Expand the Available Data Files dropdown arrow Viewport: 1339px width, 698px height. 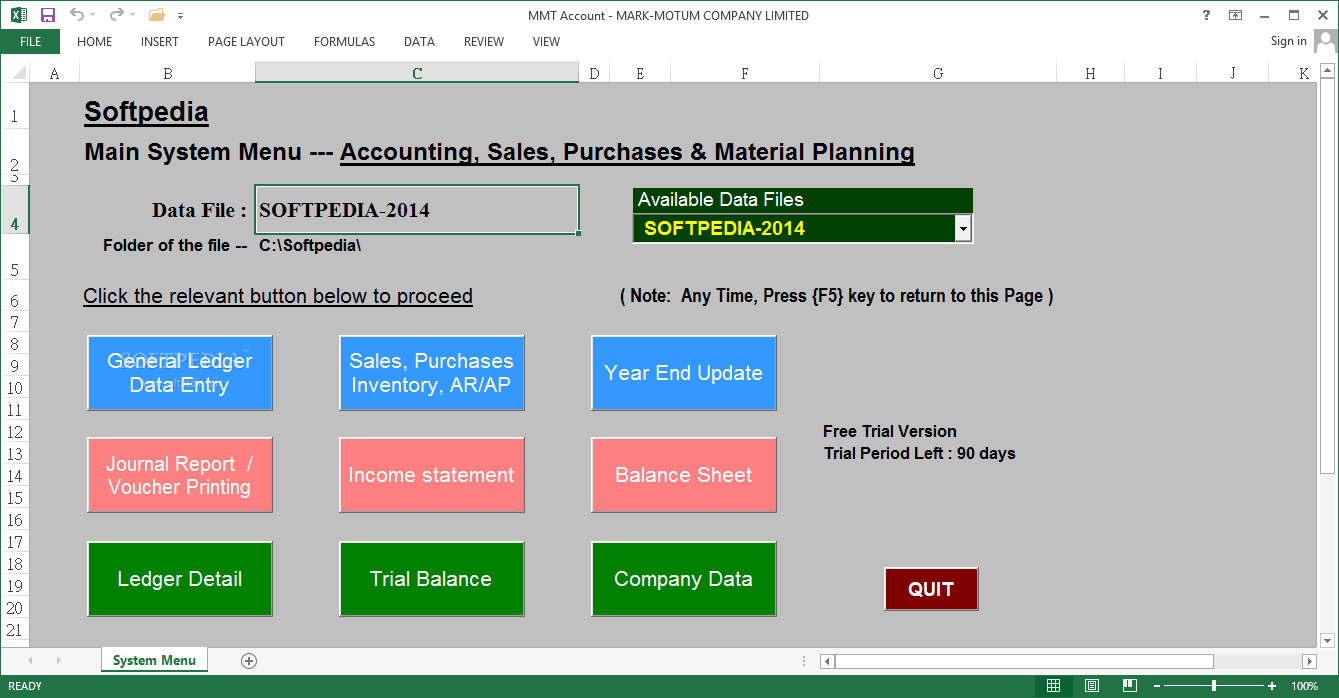click(x=963, y=229)
